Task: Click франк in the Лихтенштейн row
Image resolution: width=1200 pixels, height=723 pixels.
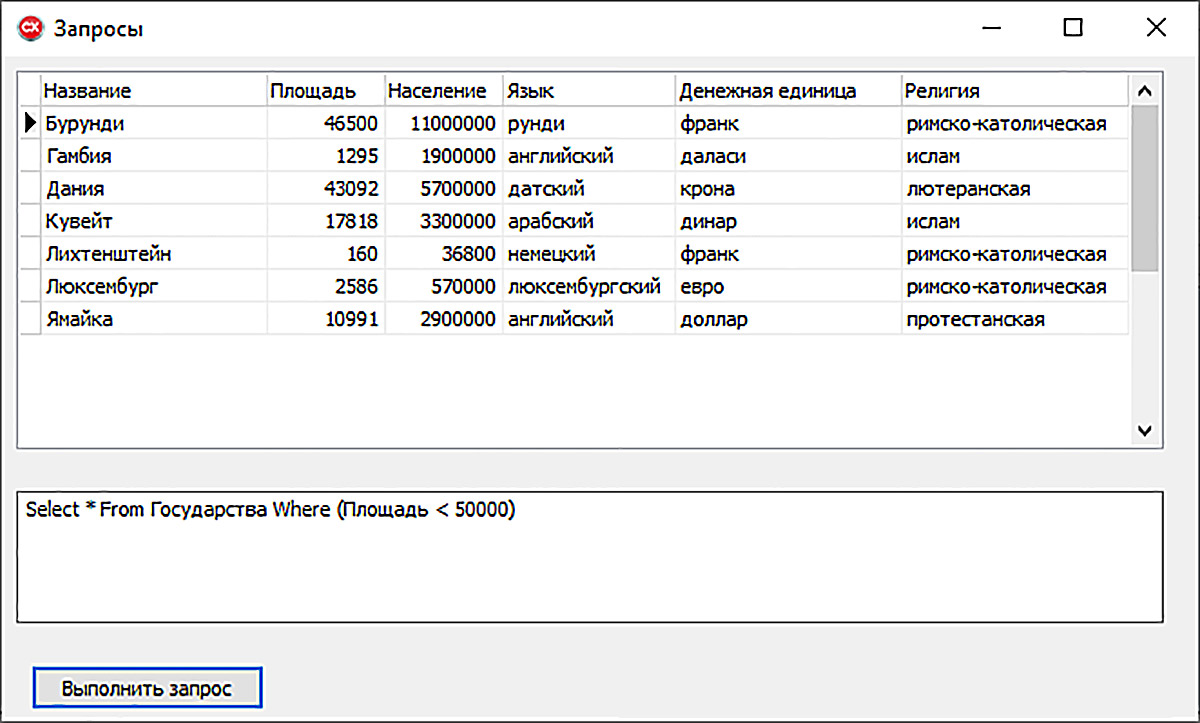Action: click(x=788, y=254)
